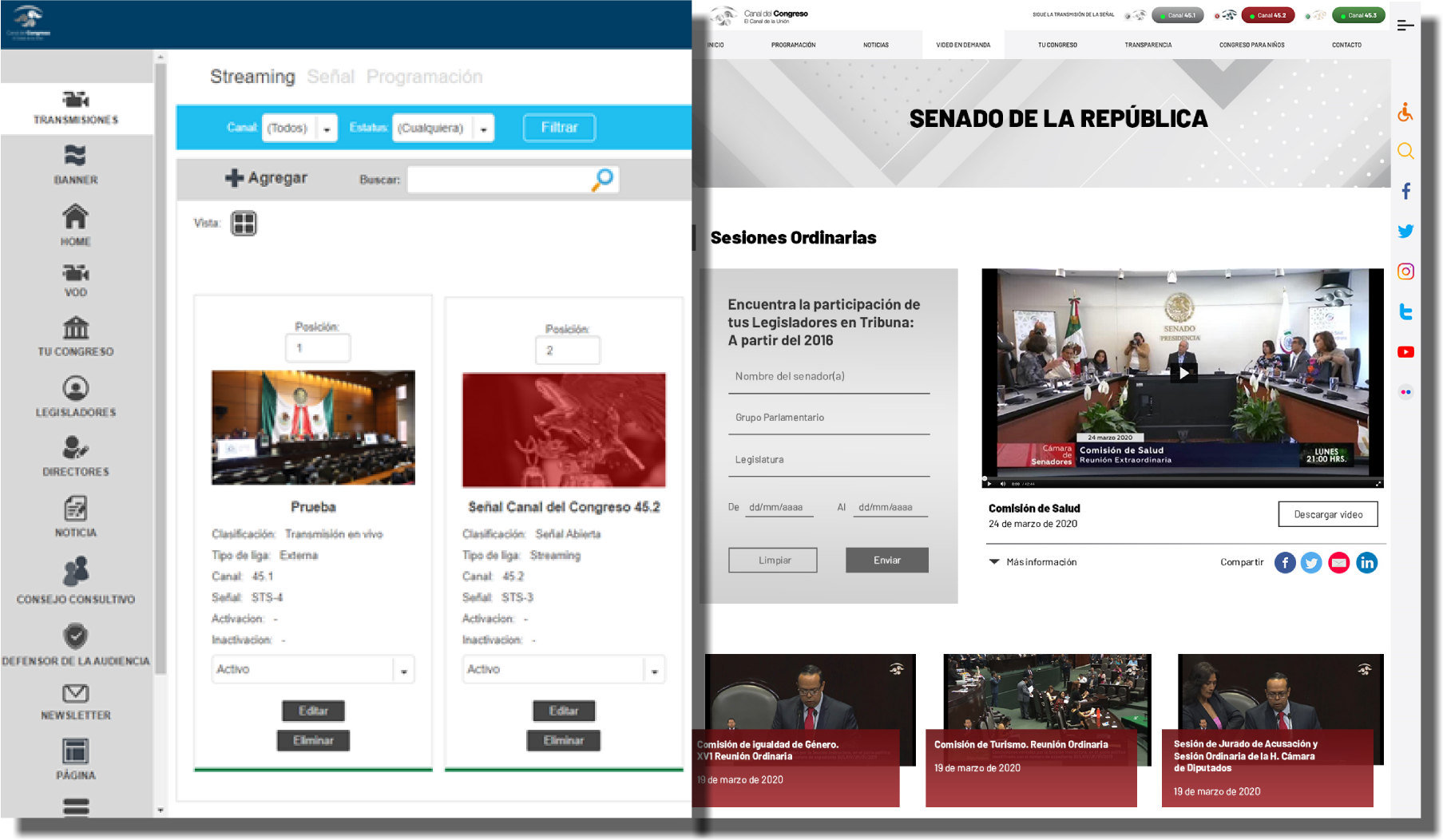The height and width of the screenshot is (840, 1443).
Task: Open the YouTube social icon
Action: click(1405, 352)
